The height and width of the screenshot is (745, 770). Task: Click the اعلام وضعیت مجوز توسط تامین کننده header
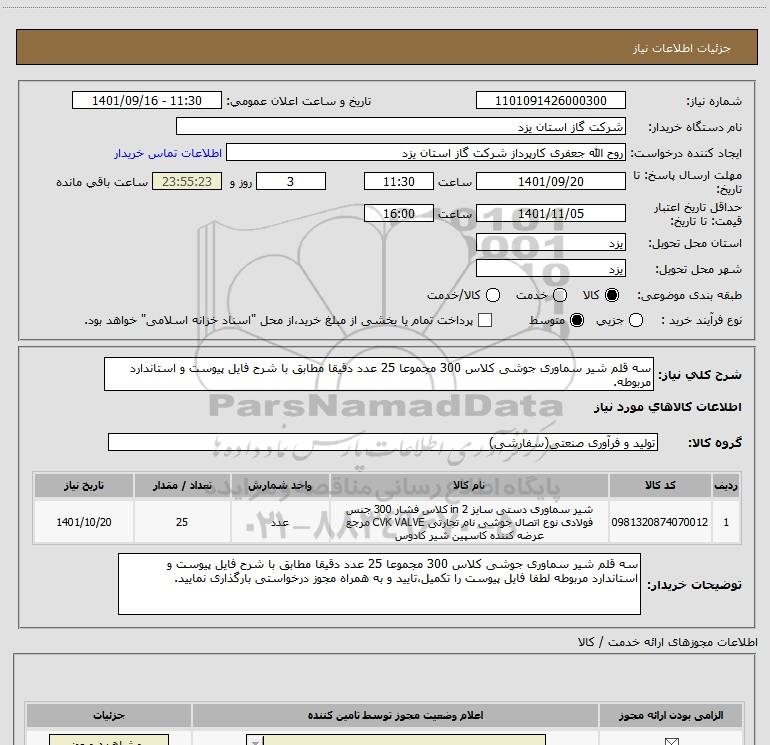(395, 715)
